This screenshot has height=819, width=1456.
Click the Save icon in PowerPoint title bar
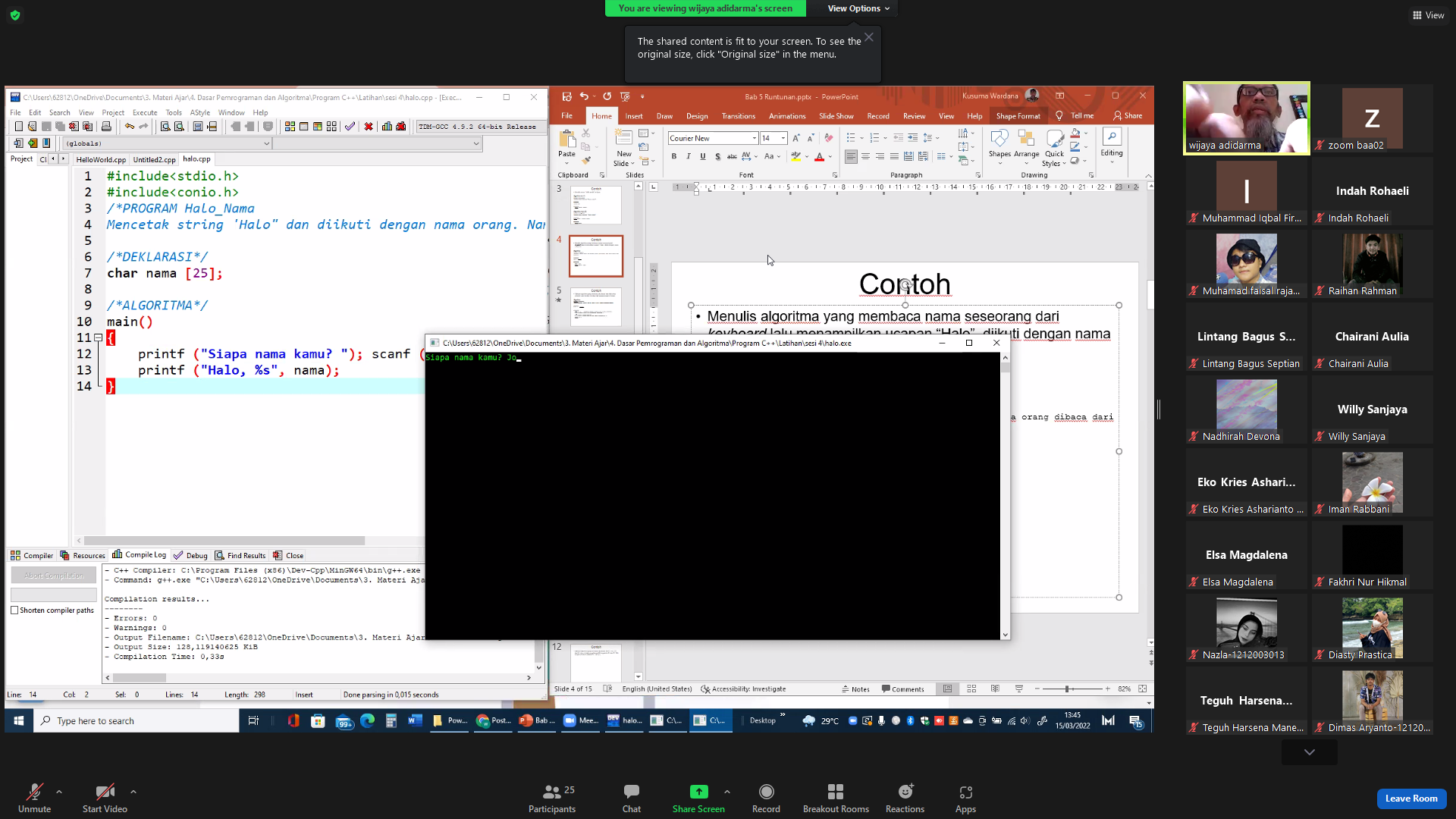coord(566,96)
